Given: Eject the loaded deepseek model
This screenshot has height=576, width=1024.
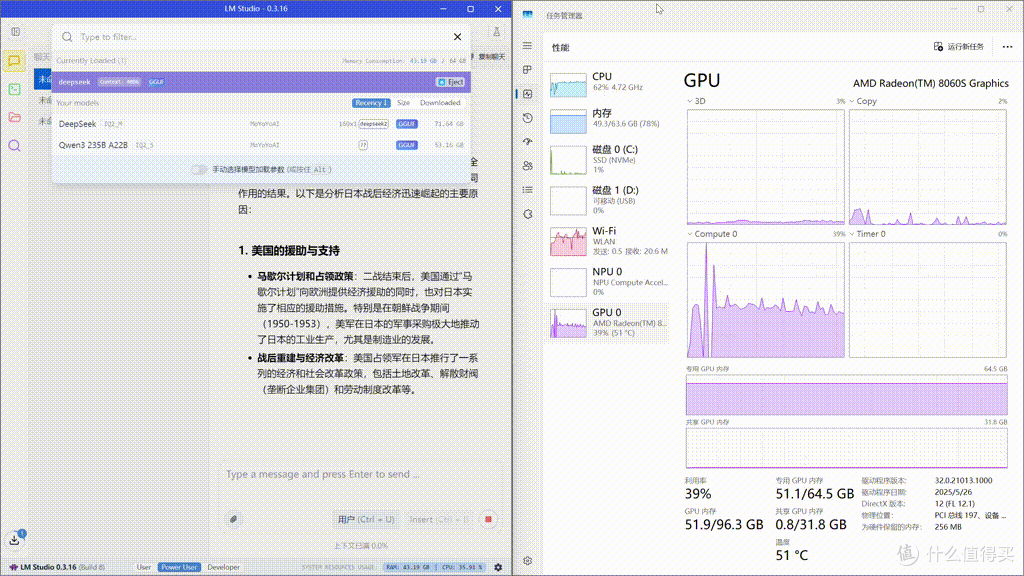Looking at the screenshot, I should coord(450,82).
